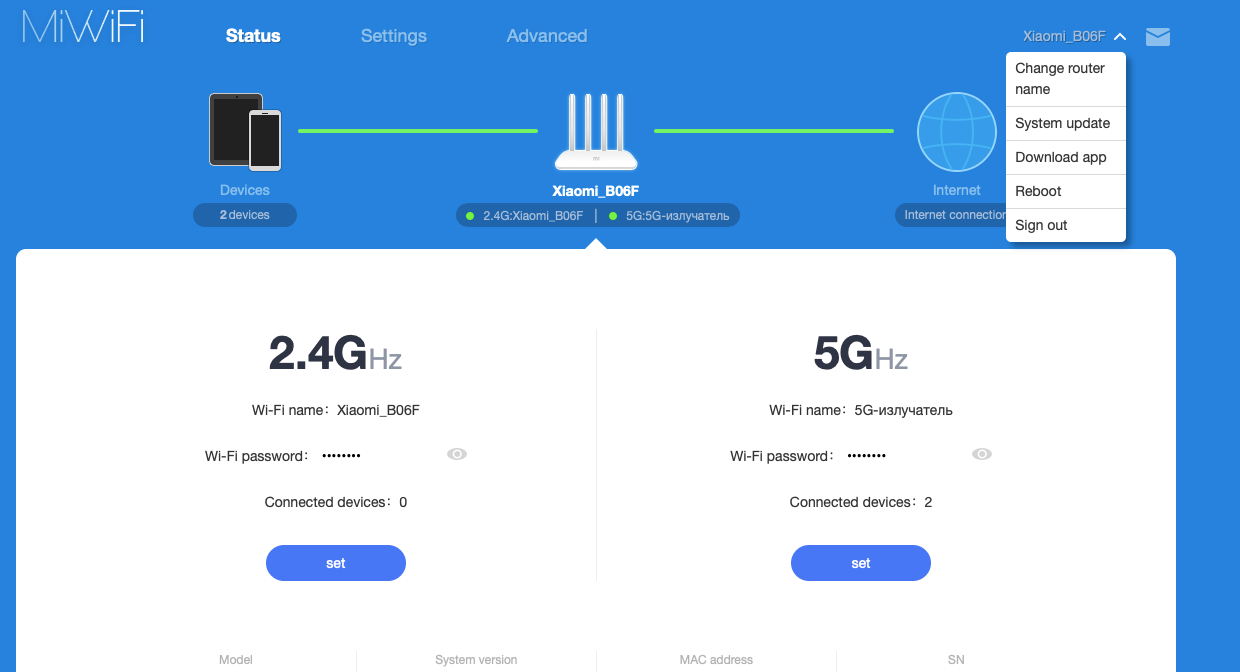Click the Internet globe icon
Screen dimensions: 1240x672
957,132
